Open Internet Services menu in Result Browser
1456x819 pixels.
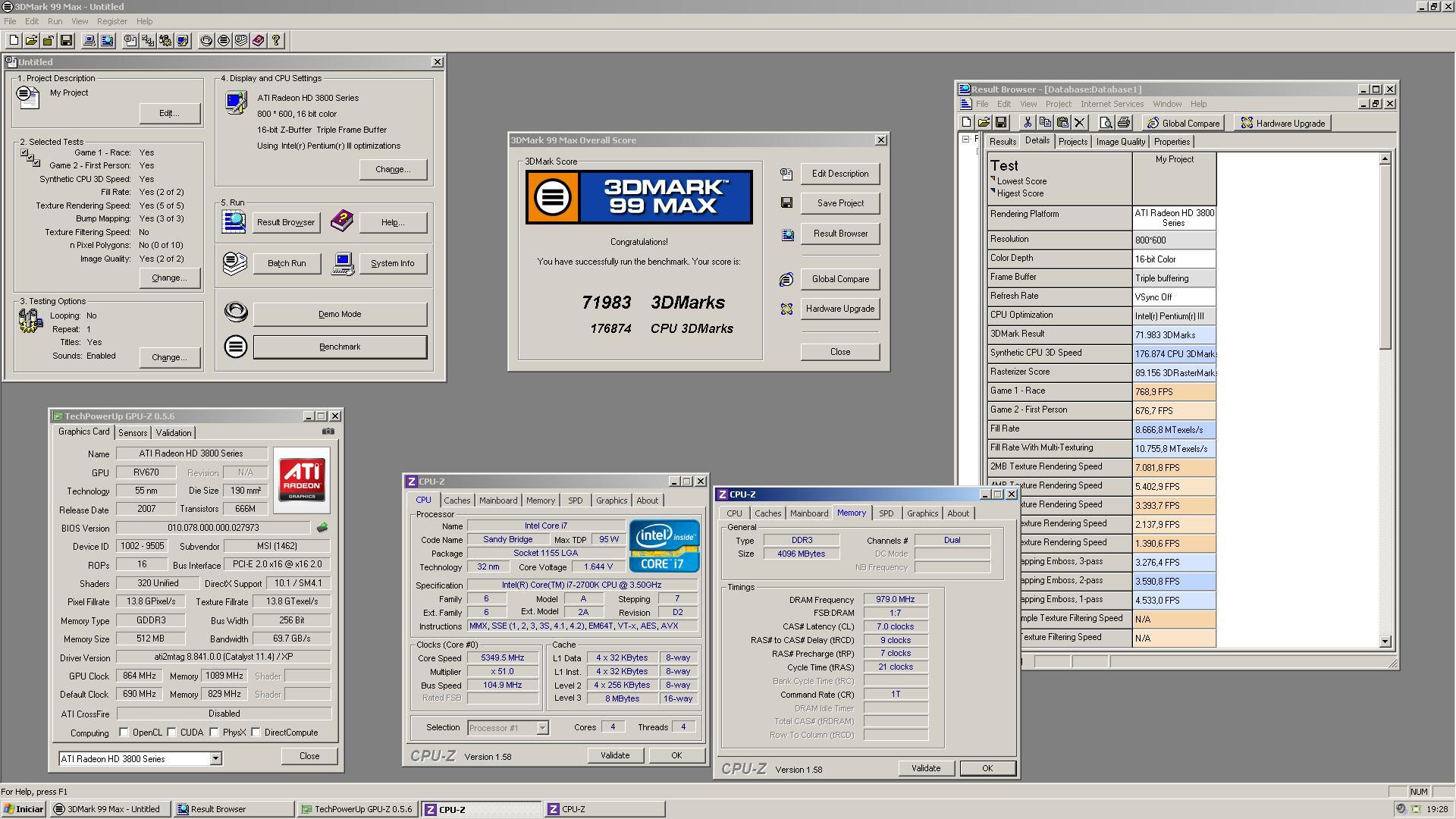coord(1112,104)
